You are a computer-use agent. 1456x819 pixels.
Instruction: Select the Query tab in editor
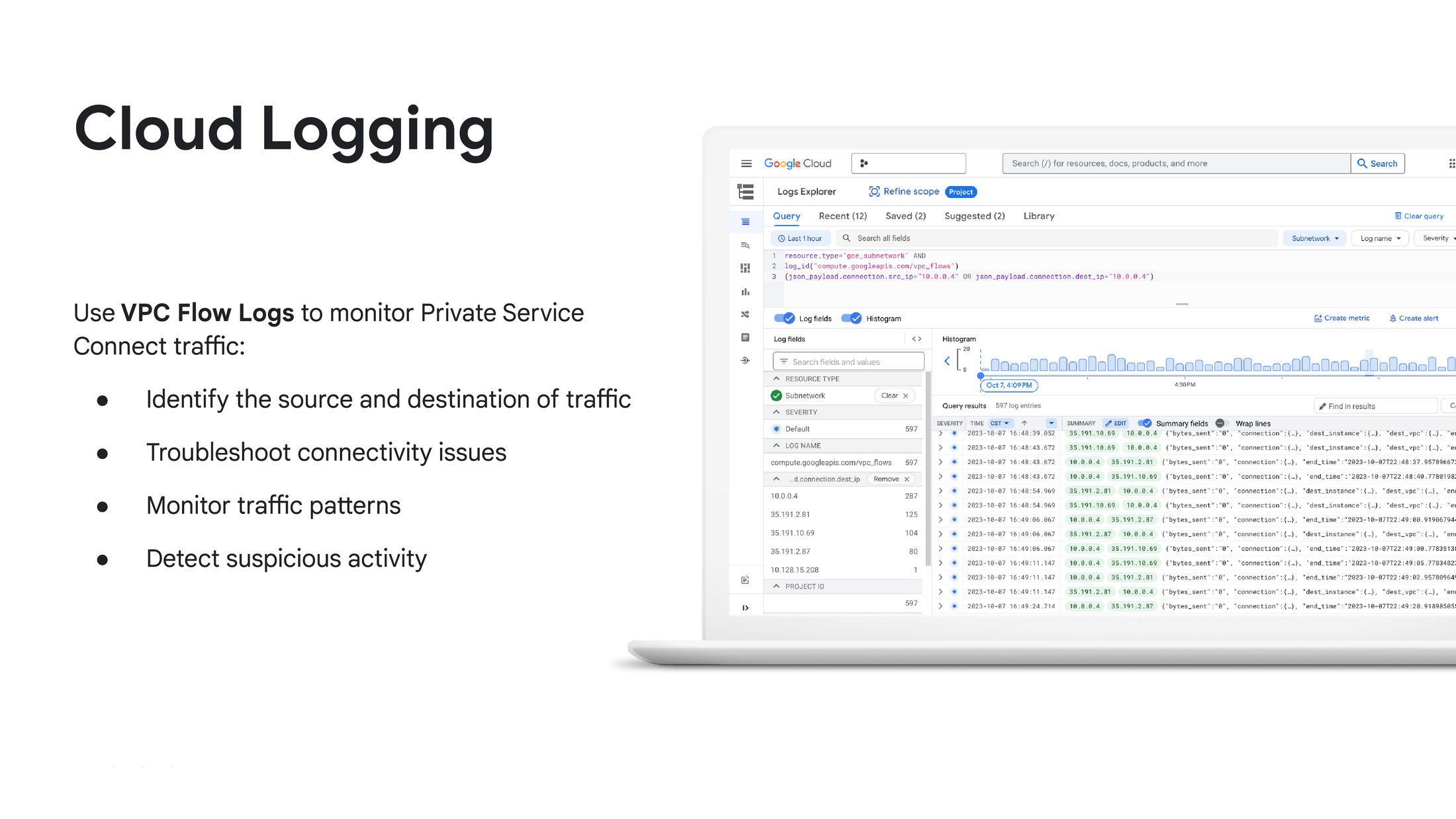pos(788,216)
